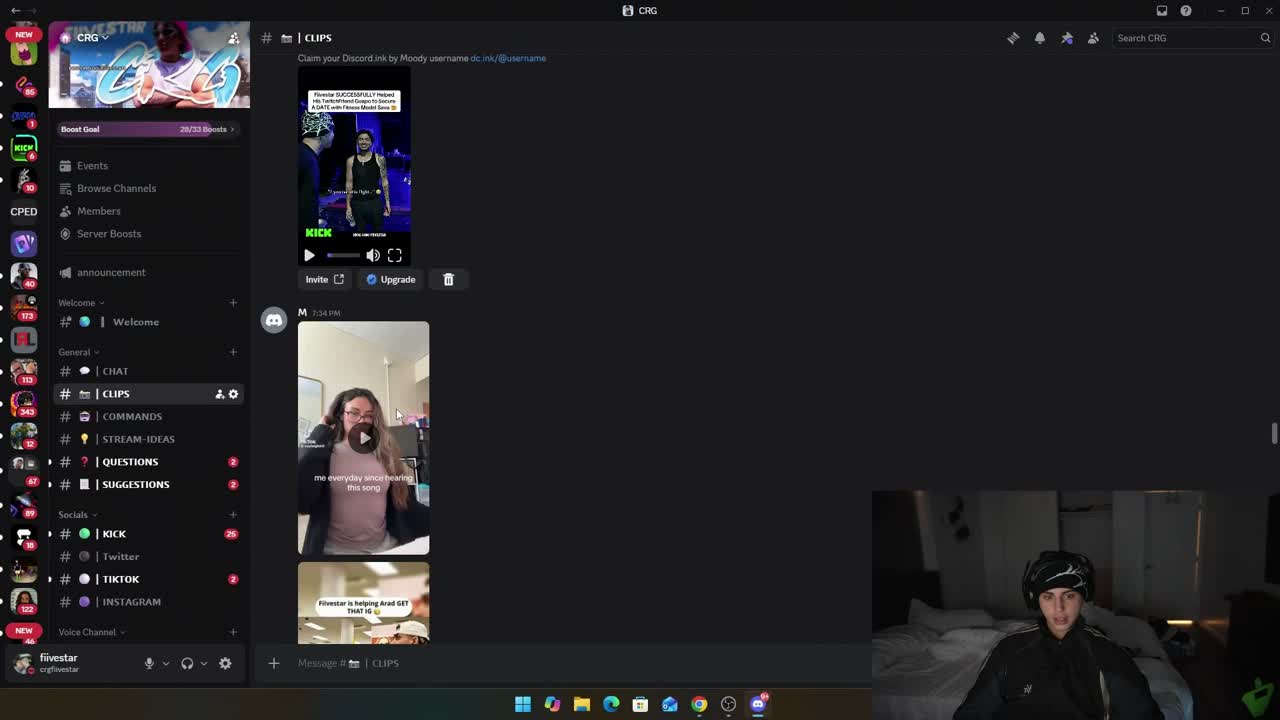Click the trash delete button under video

point(448,280)
